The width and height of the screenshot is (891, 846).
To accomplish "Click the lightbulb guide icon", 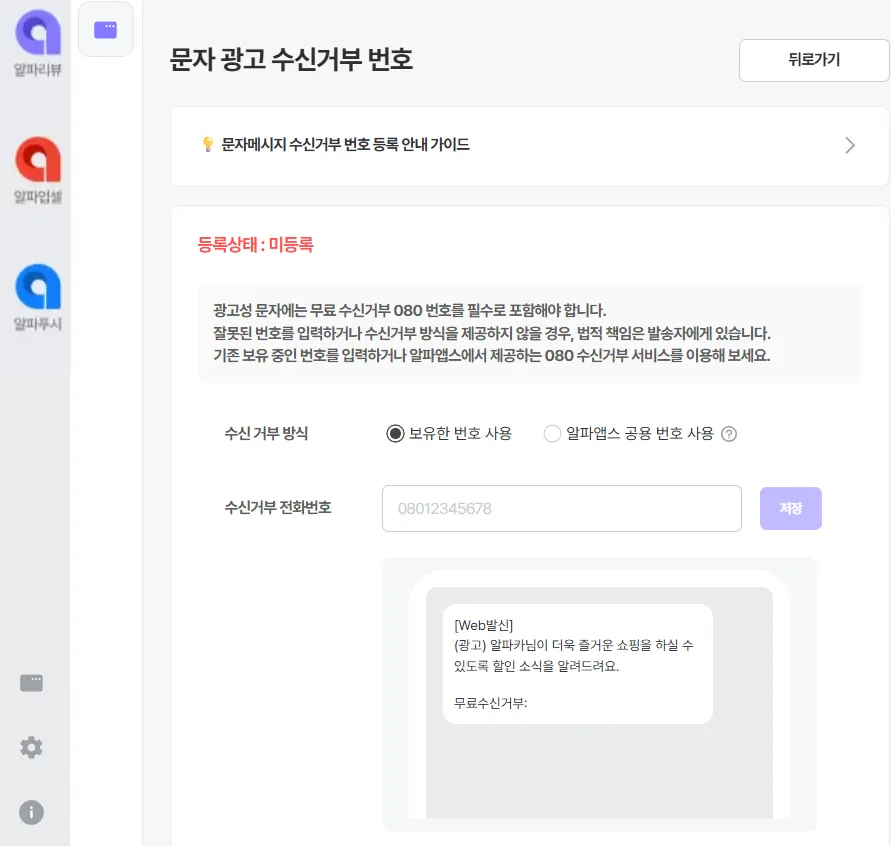I will point(208,144).
